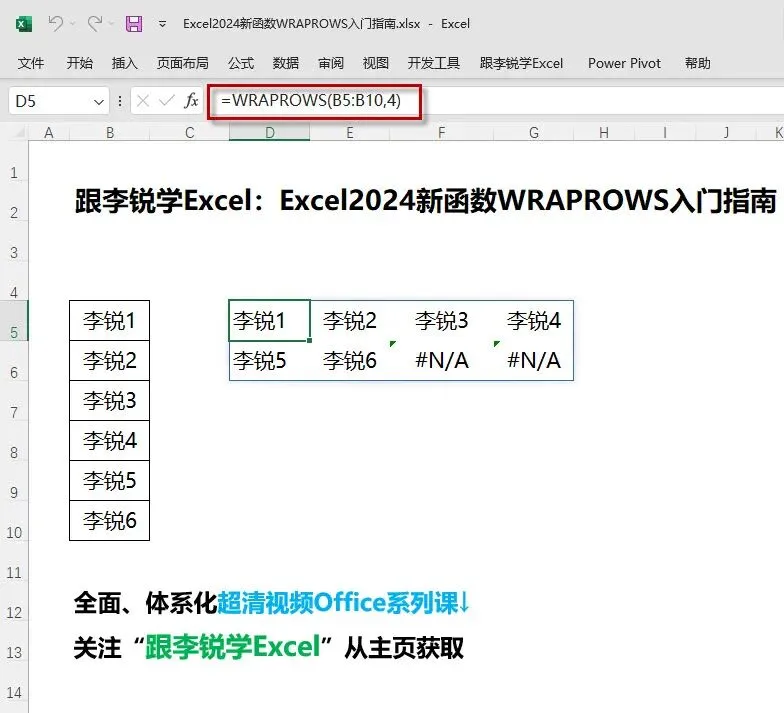Select column H header

point(604,132)
